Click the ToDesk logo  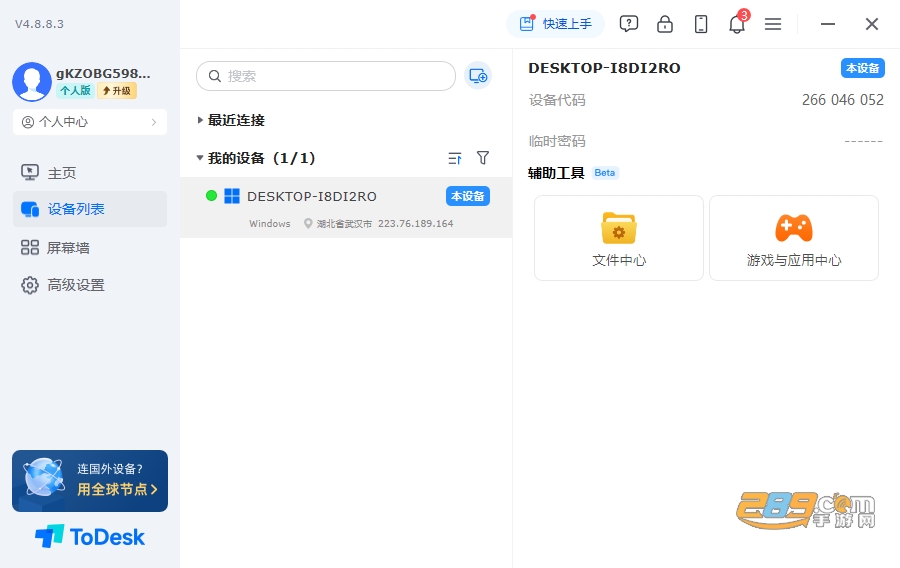(90, 536)
